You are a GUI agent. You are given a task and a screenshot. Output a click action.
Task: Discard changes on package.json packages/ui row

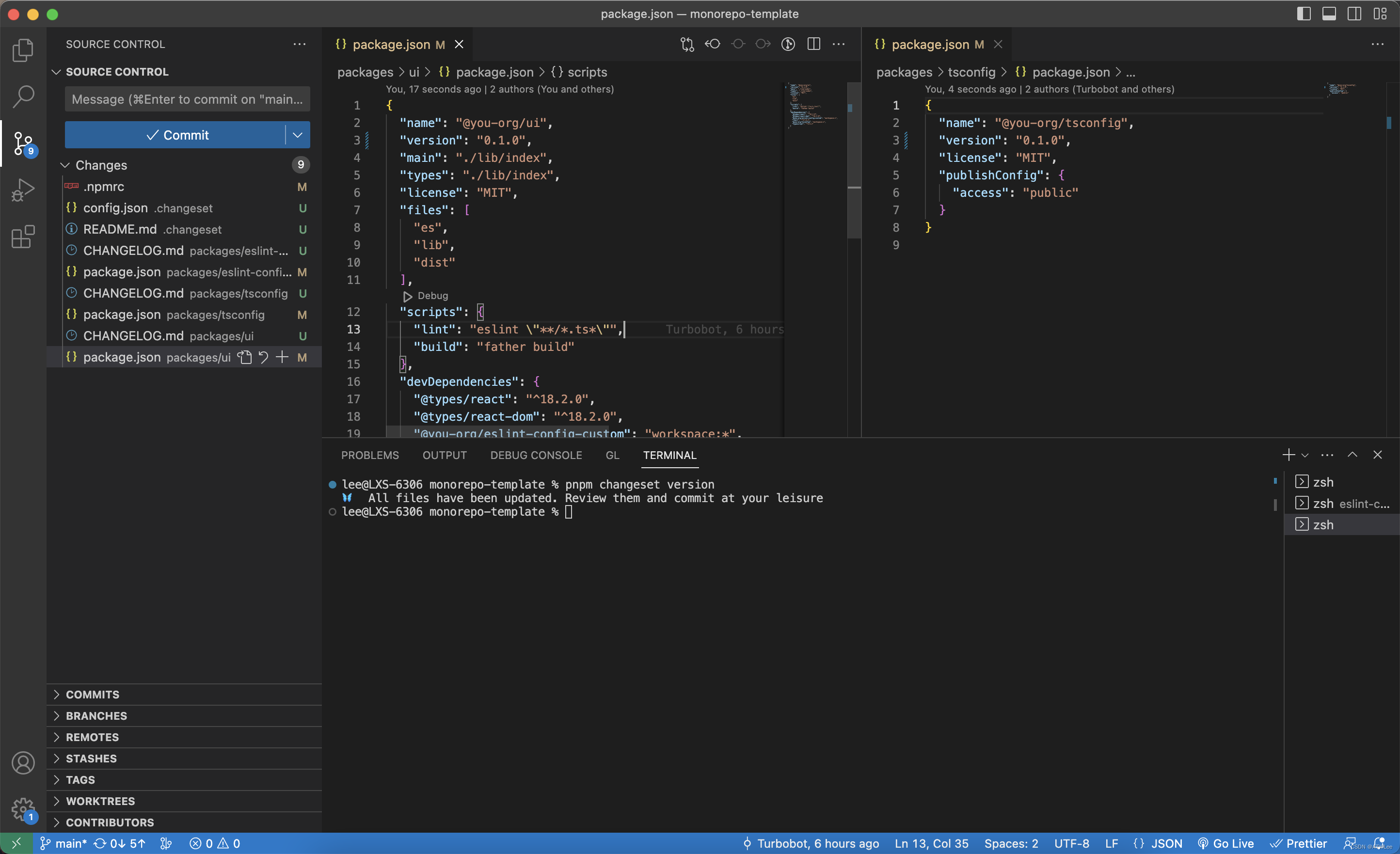click(x=264, y=357)
